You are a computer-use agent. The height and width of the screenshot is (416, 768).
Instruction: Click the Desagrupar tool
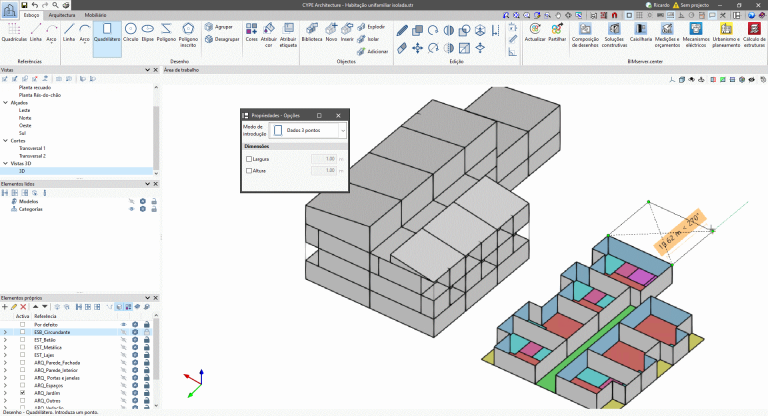coord(221,39)
